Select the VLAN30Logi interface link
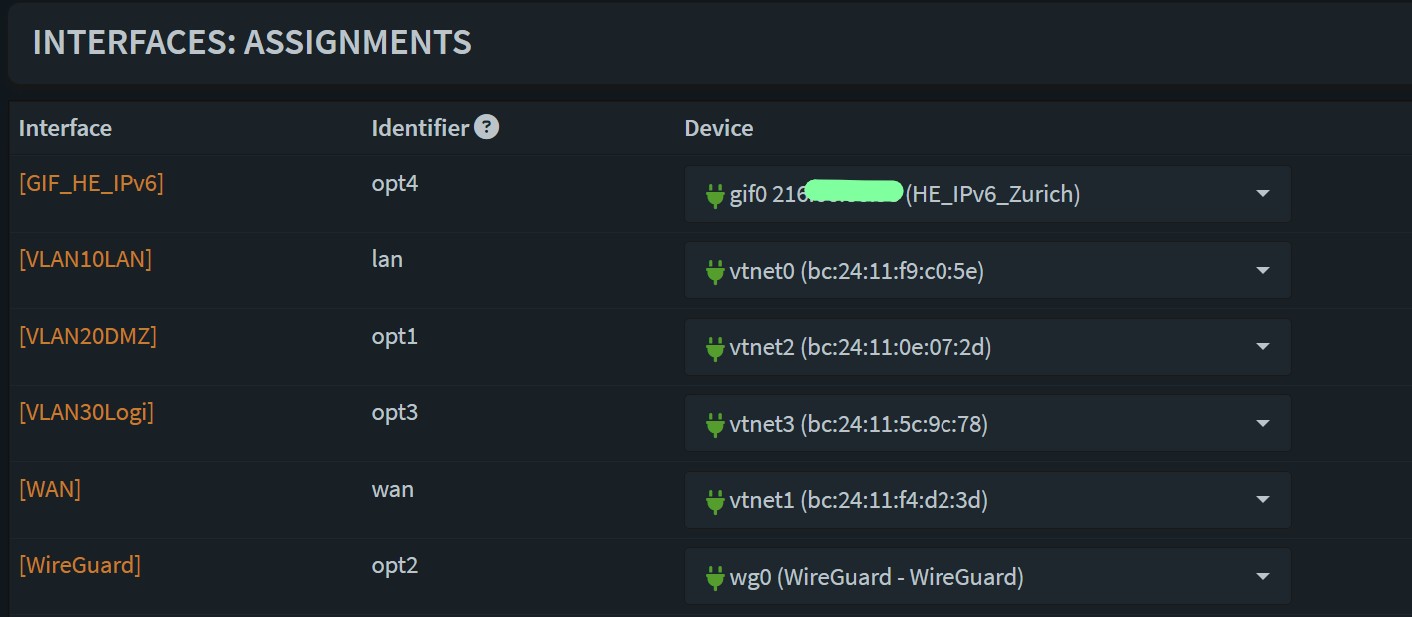This screenshot has width=1412, height=617. point(86,412)
